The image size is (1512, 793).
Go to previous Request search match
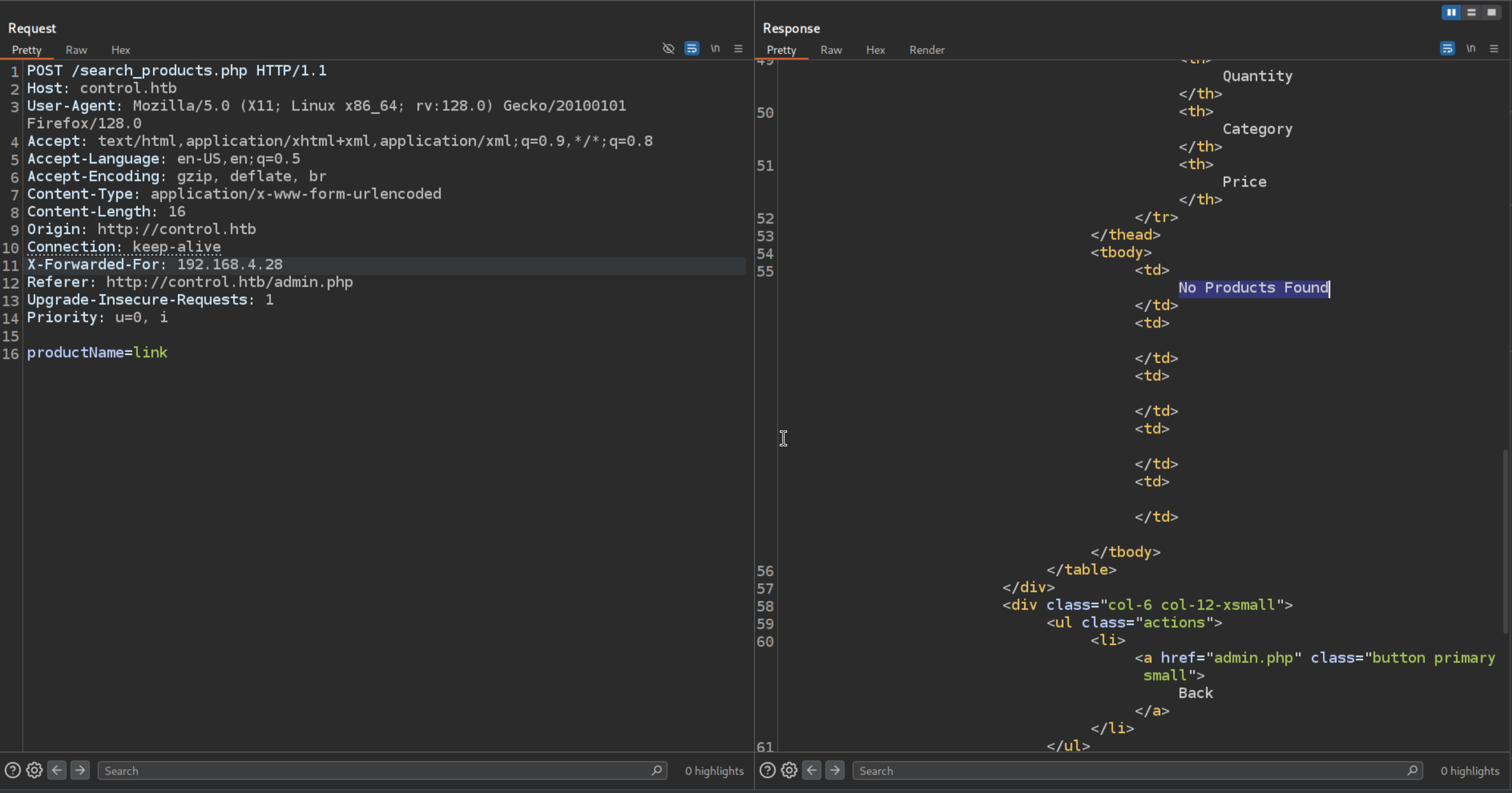57,770
